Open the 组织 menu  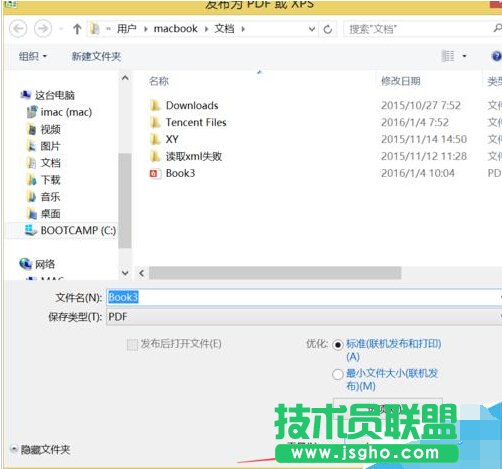click(x=33, y=56)
